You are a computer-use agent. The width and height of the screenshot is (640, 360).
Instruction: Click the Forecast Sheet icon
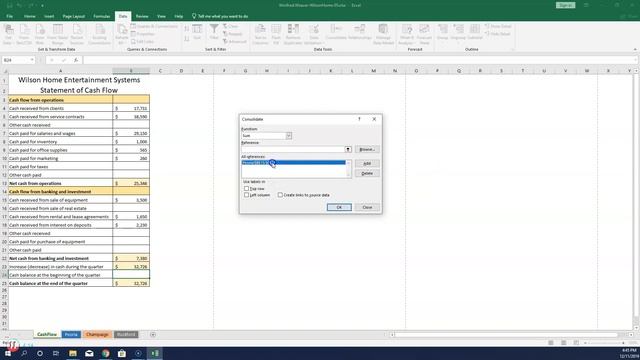424,34
